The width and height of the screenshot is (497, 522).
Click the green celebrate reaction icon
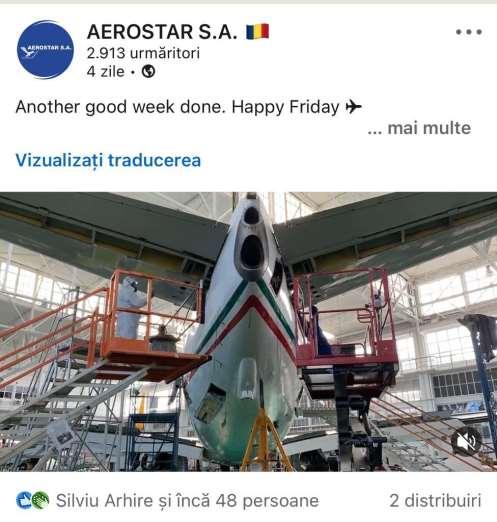point(41,501)
